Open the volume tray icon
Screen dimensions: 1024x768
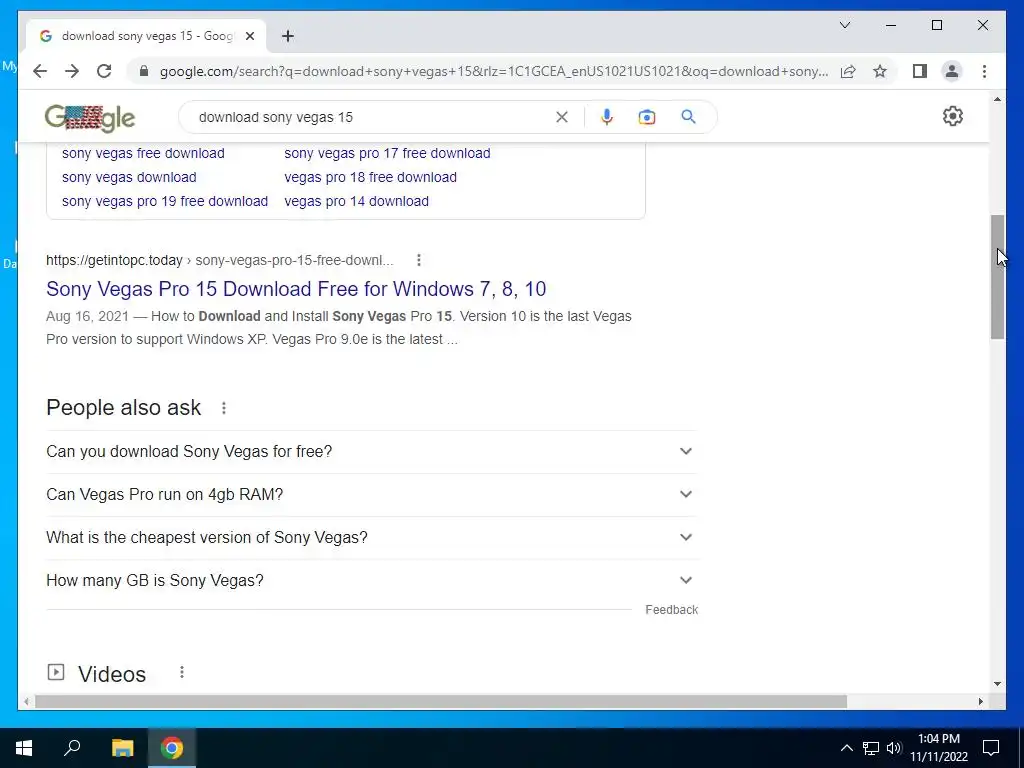click(x=894, y=748)
